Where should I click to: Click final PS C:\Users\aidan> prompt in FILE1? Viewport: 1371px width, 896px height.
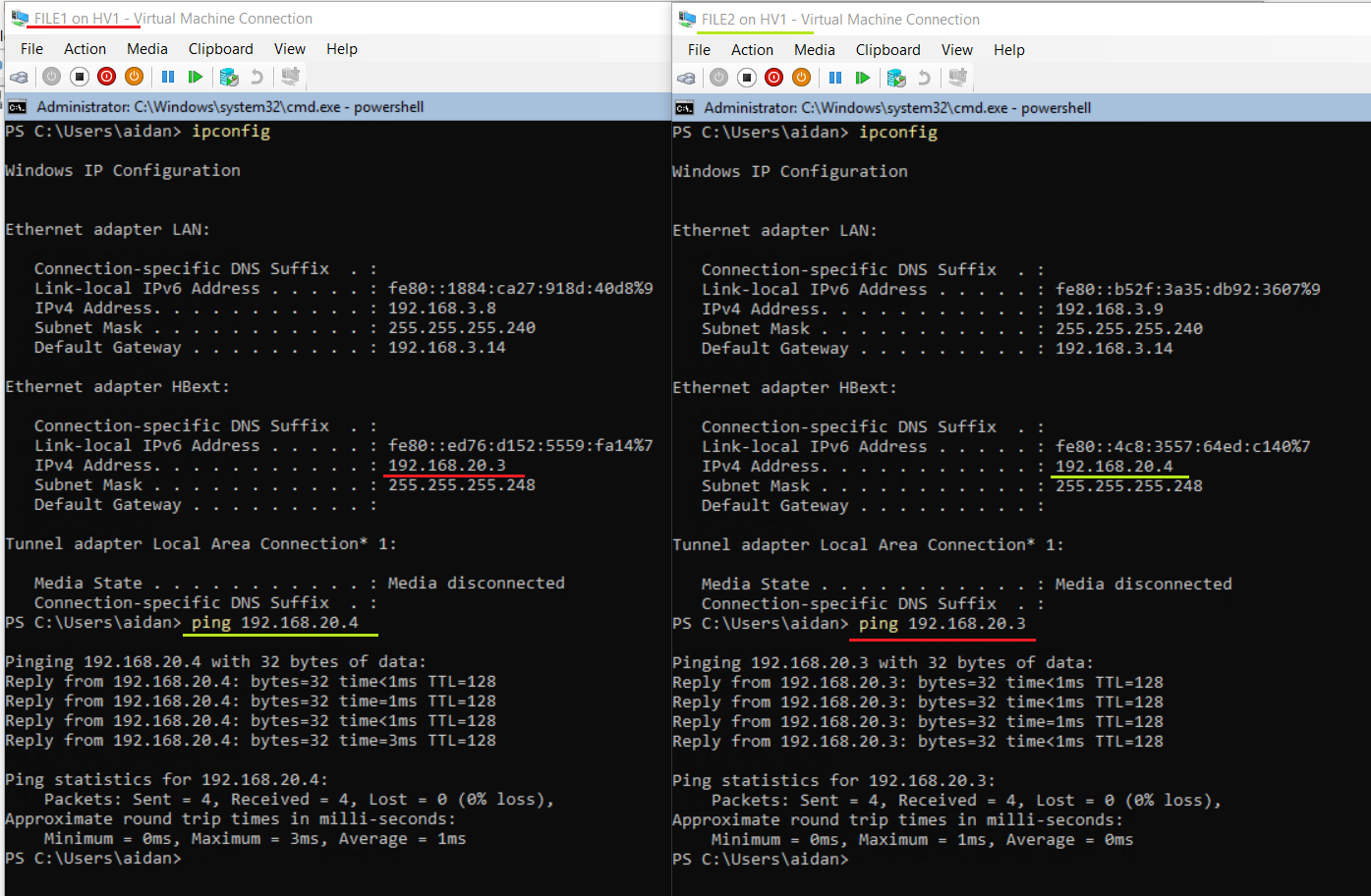pos(93,858)
